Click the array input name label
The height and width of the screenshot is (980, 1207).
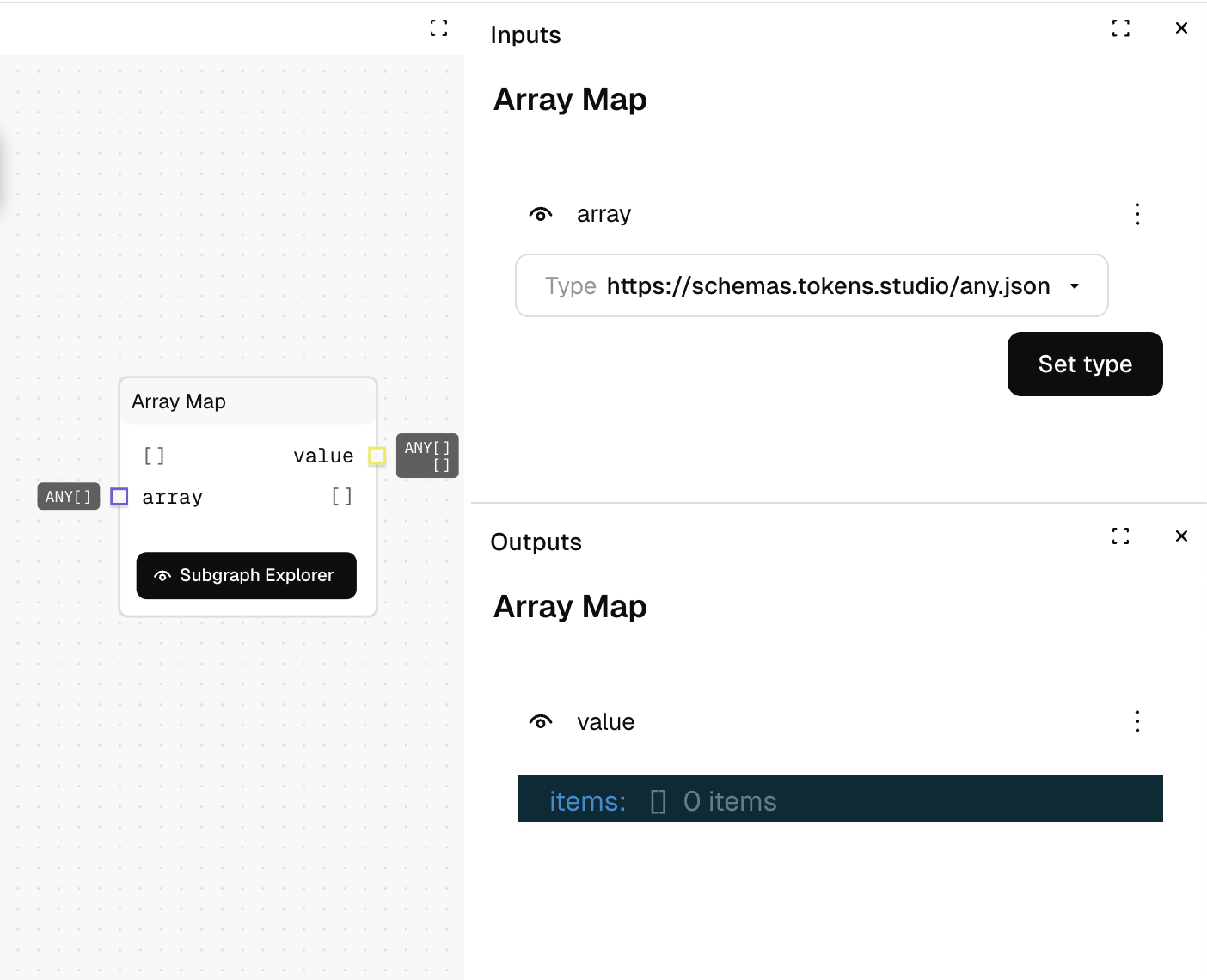603,214
